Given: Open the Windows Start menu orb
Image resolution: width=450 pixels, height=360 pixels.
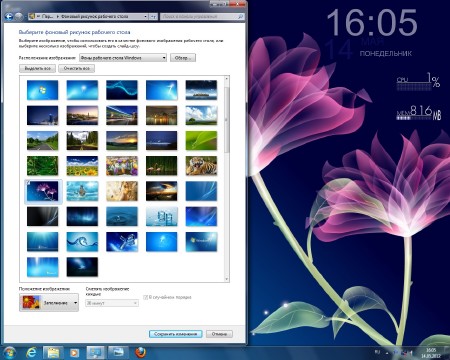Looking at the screenshot, I should [9, 352].
